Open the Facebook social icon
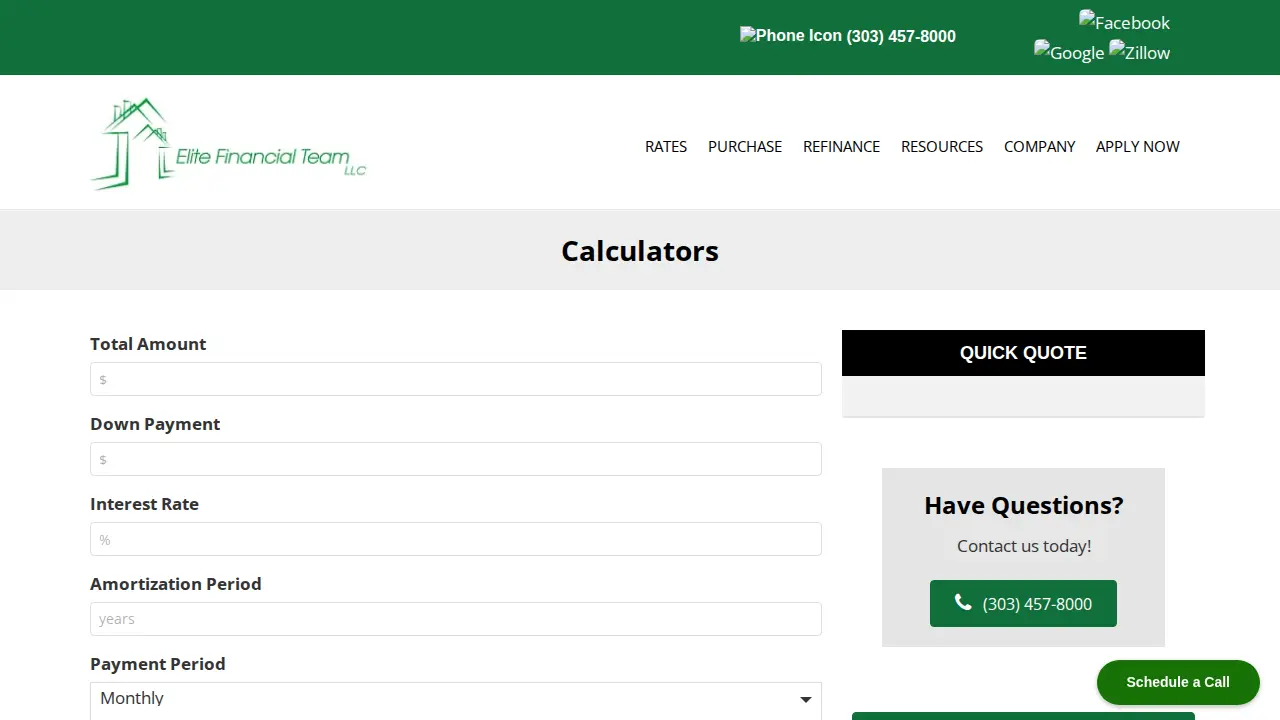The width and height of the screenshot is (1280, 720). (1124, 22)
